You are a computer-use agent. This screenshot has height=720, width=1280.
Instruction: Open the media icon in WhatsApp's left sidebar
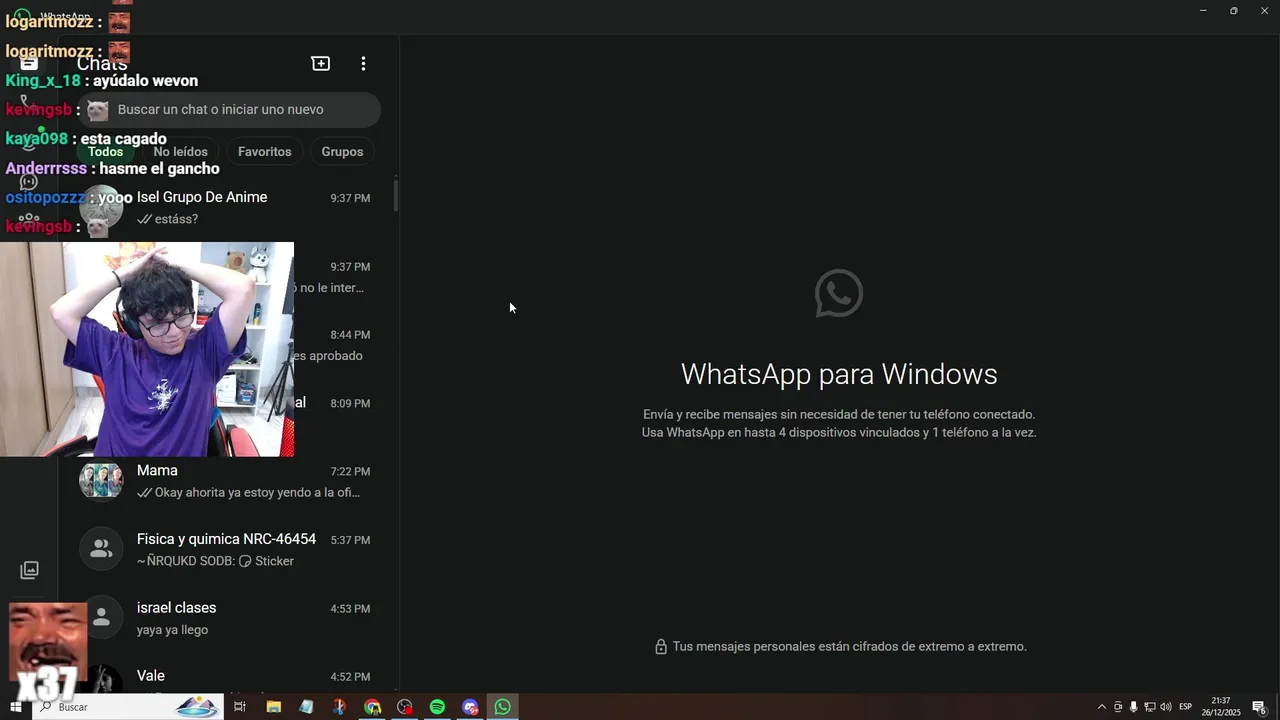coord(30,570)
